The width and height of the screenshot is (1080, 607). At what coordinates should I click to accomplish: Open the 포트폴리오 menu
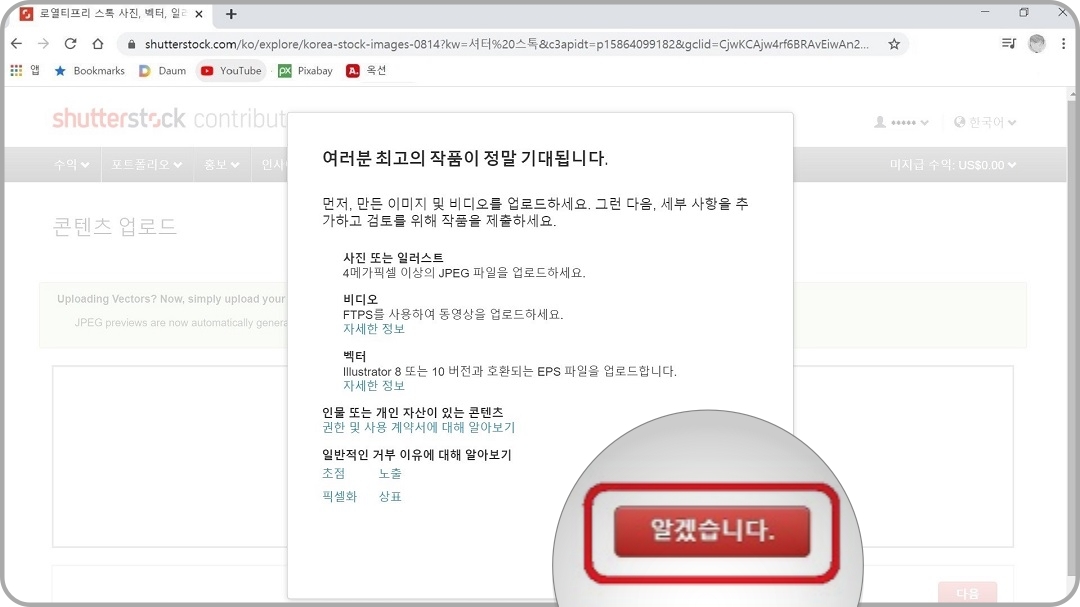coord(146,164)
